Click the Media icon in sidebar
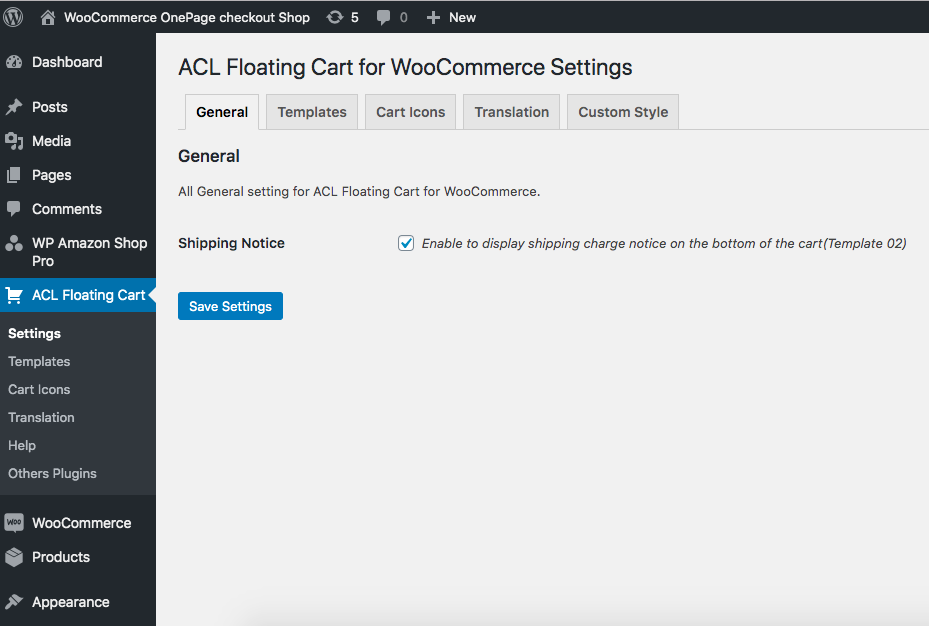The width and height of the screenshot is (929, 626). (x=14, y=141)
